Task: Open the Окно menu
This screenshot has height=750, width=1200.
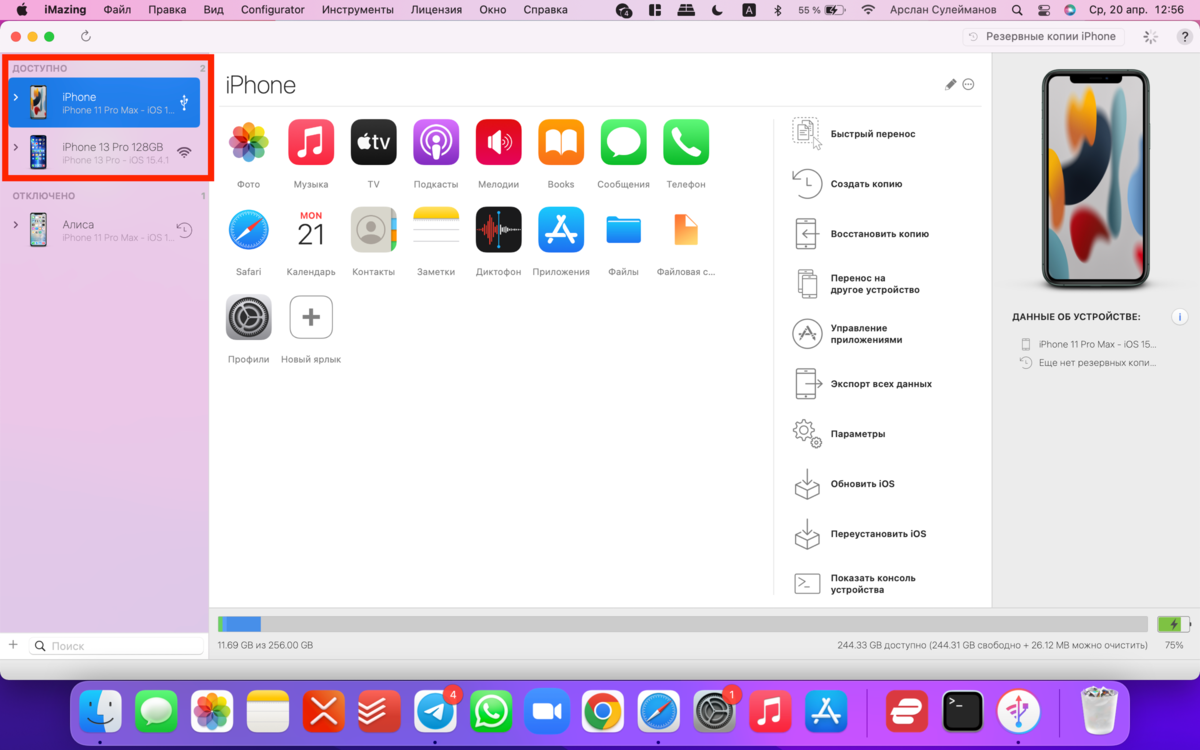Action: (x=492, y=10)
